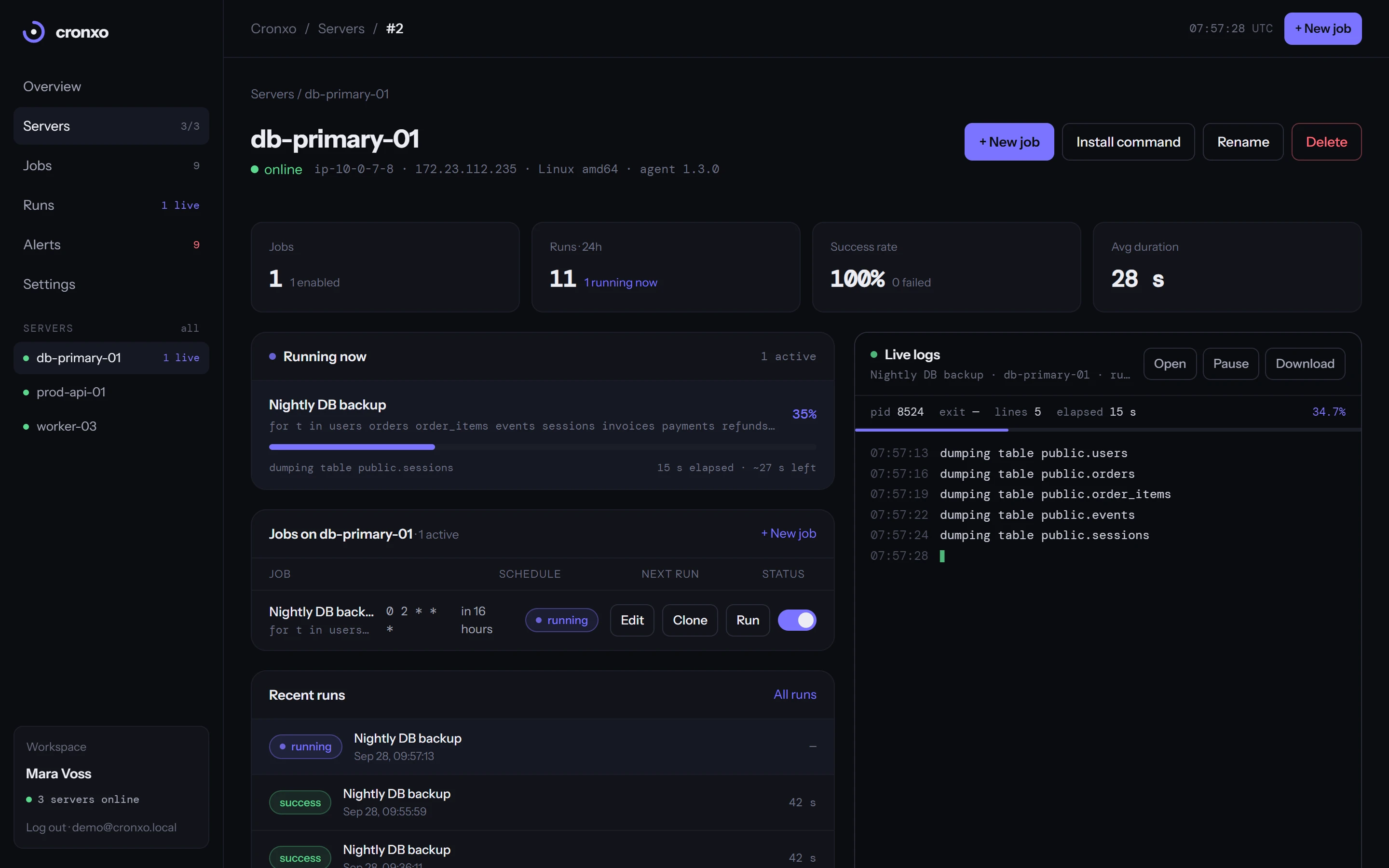Click the top bar + New job button
Screen dimensions: 1389x868
click(x=1322, y=29)
